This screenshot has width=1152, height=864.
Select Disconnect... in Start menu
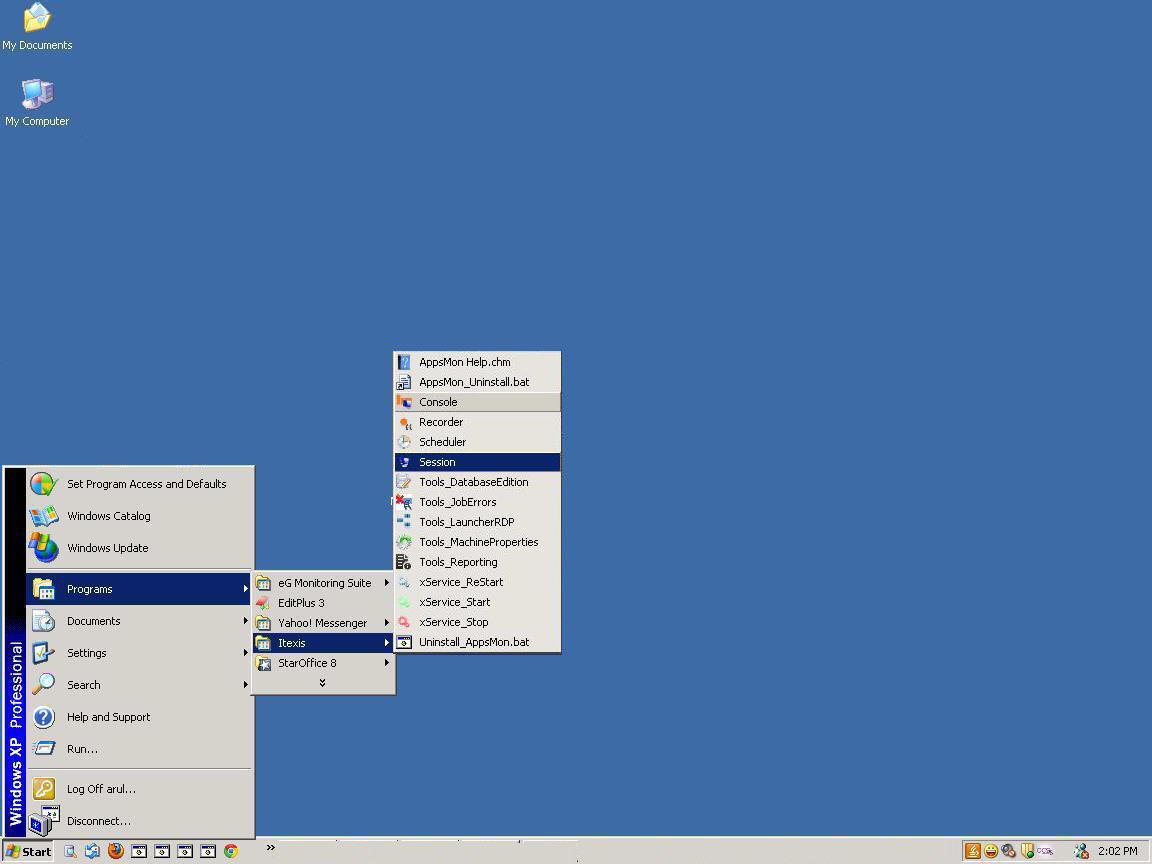(140, 821)
